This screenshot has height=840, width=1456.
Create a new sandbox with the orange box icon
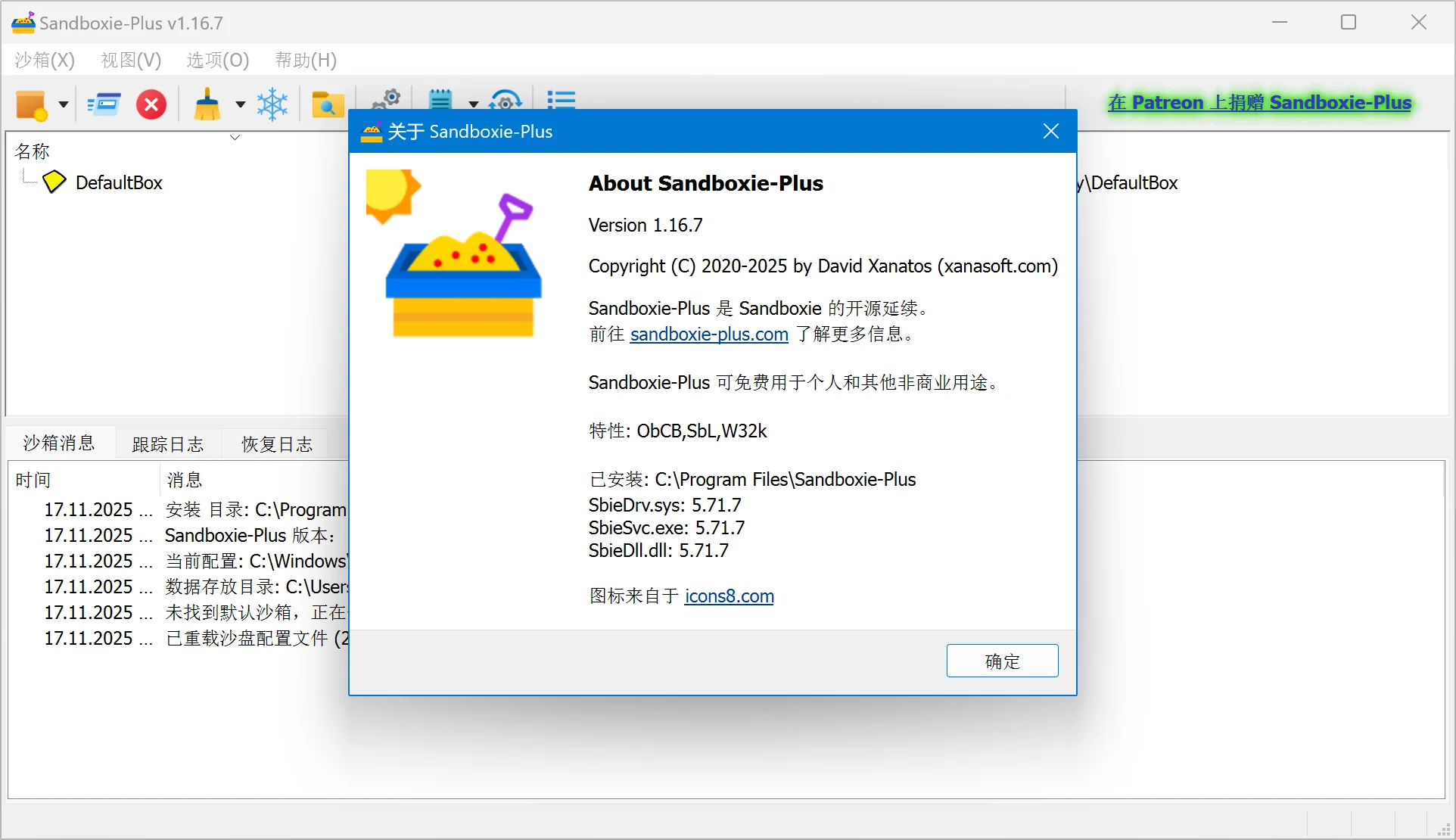[32, 104]
